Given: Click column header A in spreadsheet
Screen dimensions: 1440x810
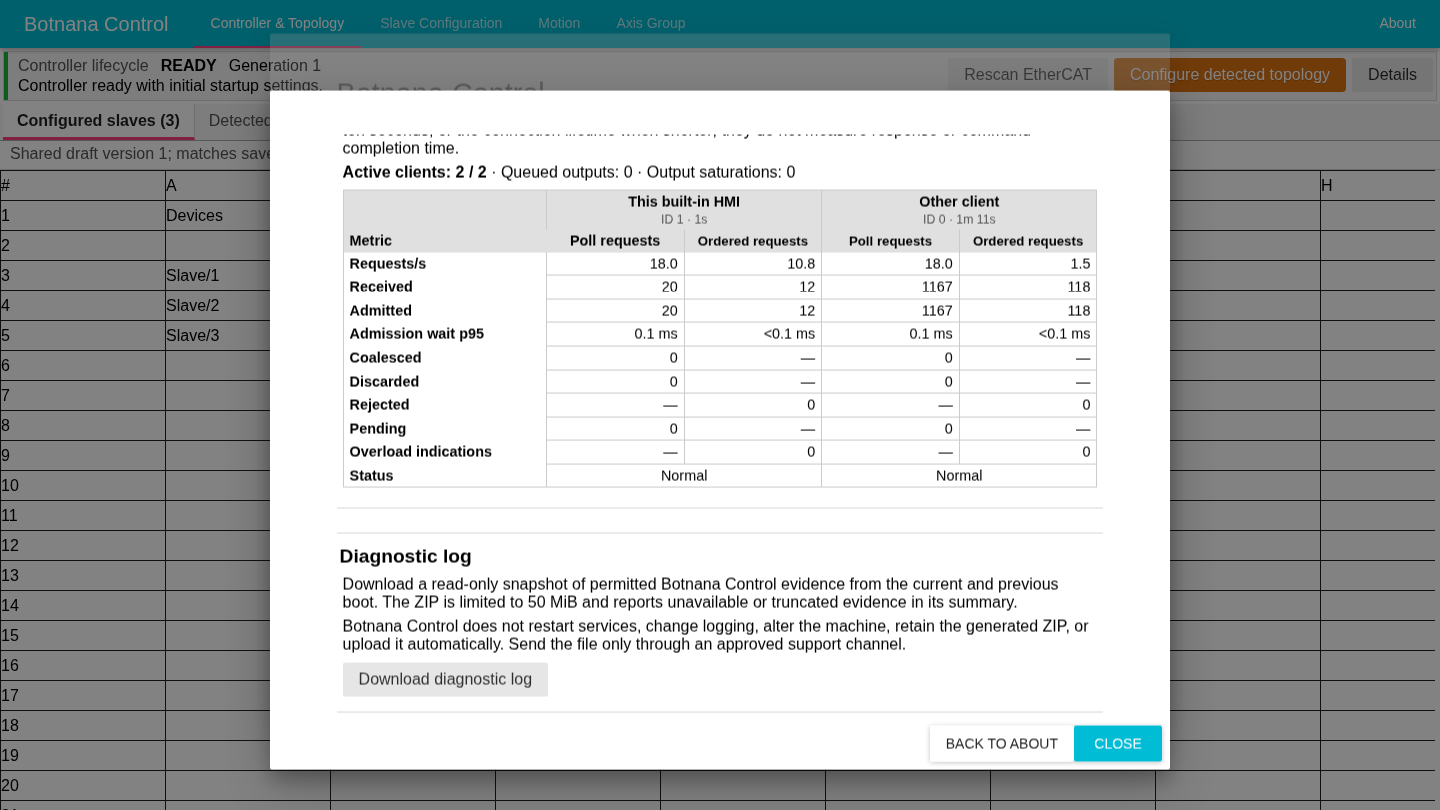Looking at the screenshot, I should (x=248, y=186).
